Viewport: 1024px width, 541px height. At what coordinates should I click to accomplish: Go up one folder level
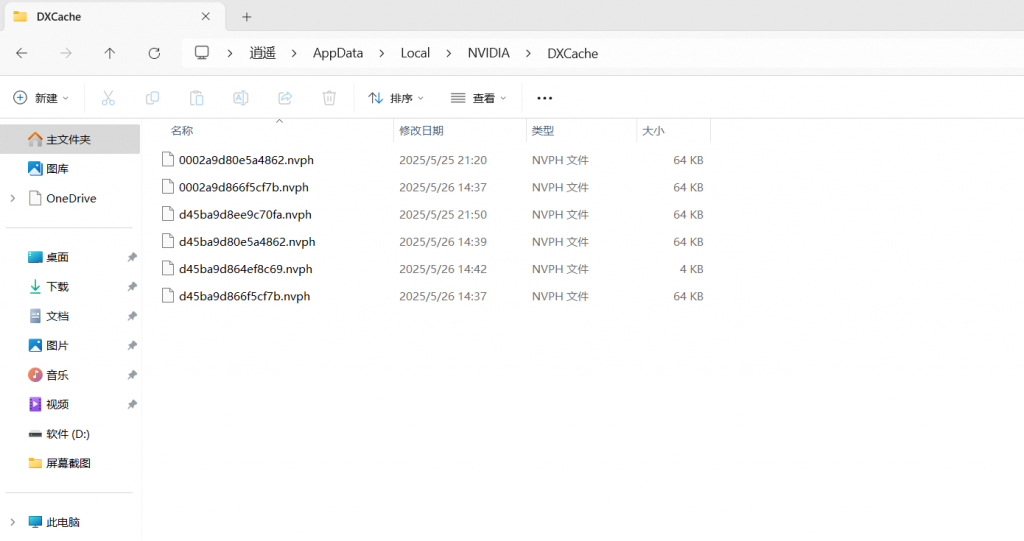pyautogui.click(x=110, y=53)
